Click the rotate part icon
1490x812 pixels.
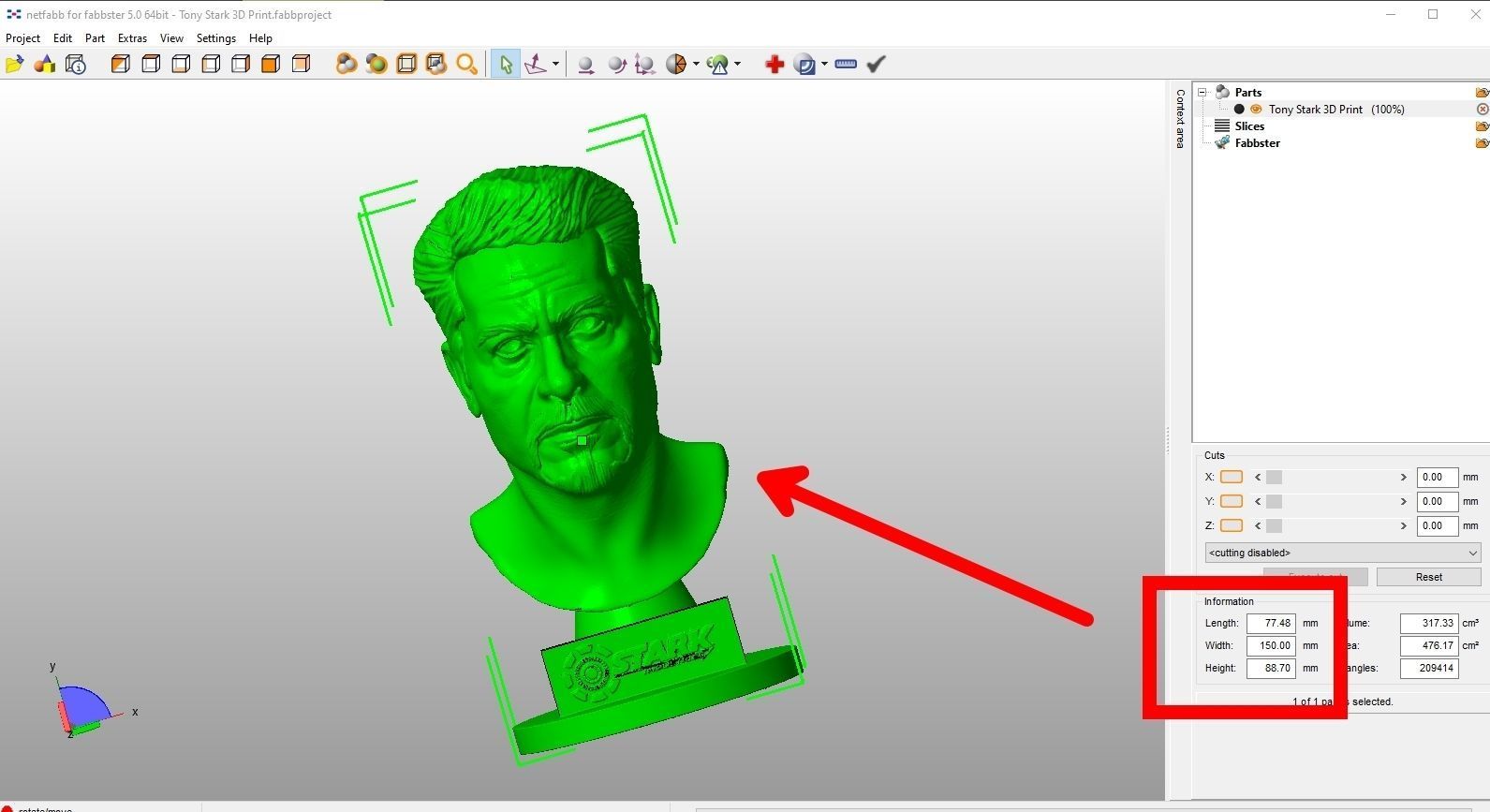coord(616,65)
